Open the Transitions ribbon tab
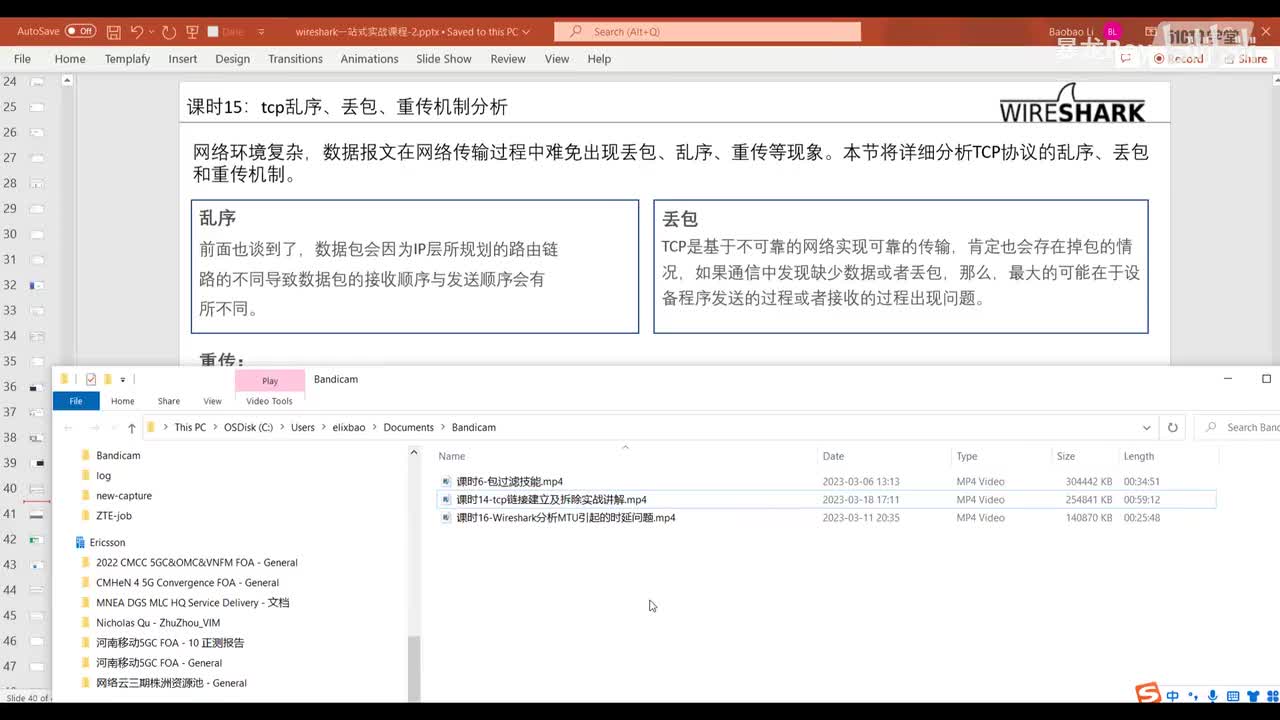Image resolution: width=1280 pixels, height=720 pixels. pyautogui.click(x=295, y=59)
